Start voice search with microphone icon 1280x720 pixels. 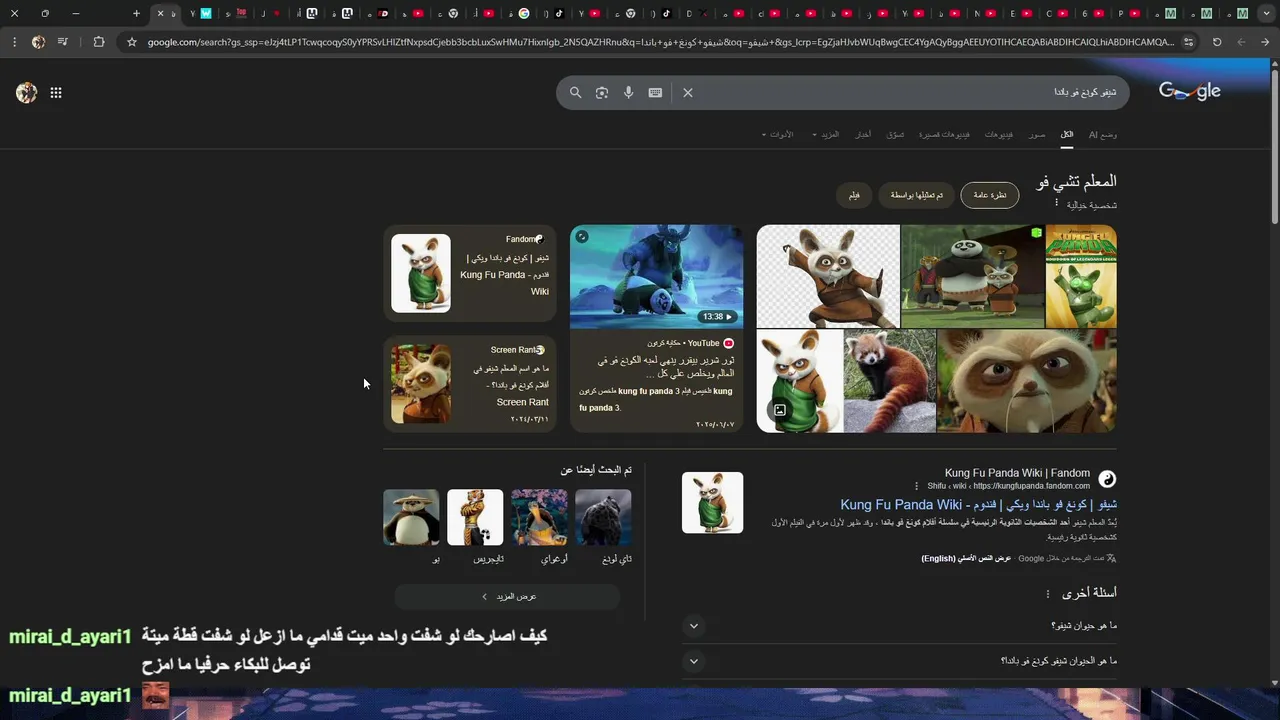628,92
